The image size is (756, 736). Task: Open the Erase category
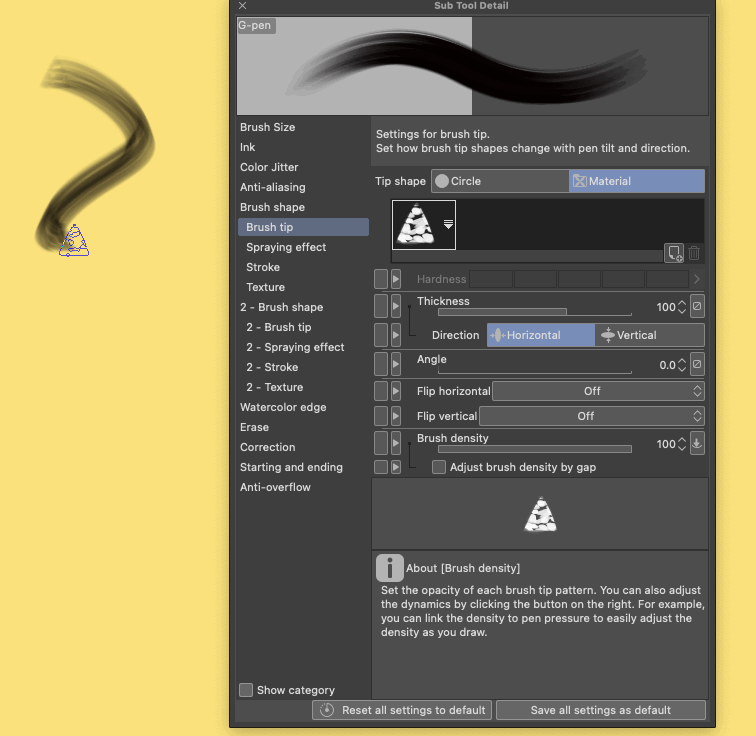(254, 427)
